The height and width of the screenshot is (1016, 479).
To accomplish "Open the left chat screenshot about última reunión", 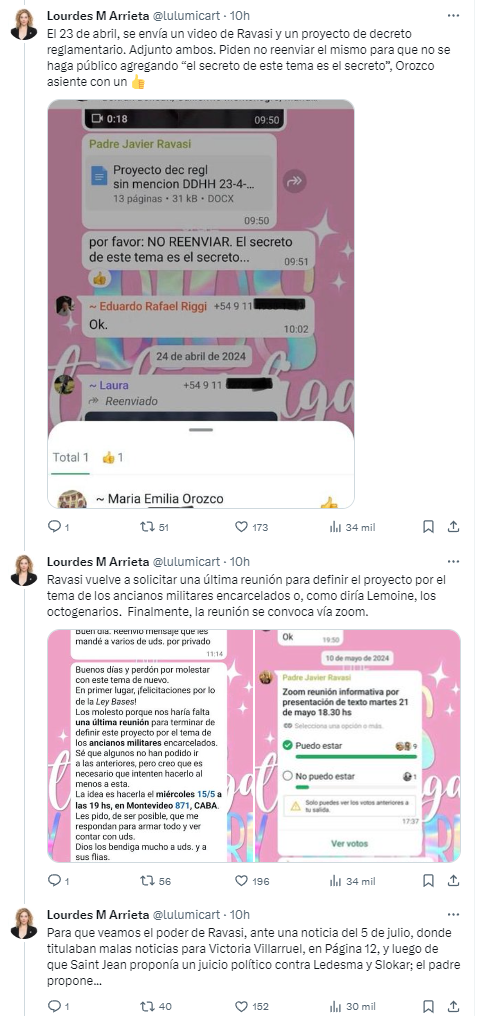I will point(150,745).
